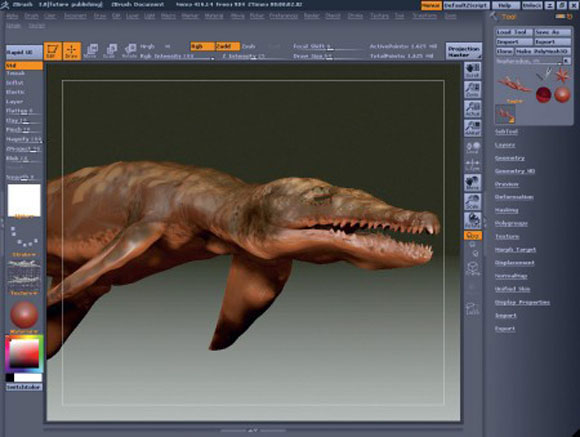Click the Lasso selection icon
The width and height of the screenshot is (580, 437).
point(473,309)
